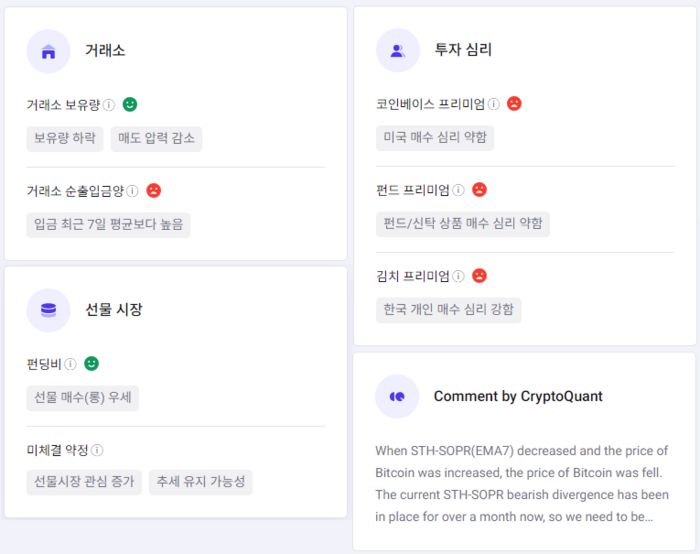Image resolution: width=700 pixels, height=554 pixels.
Task: Click the truncated STH-SOPR comment text
Action: [522, 484]
